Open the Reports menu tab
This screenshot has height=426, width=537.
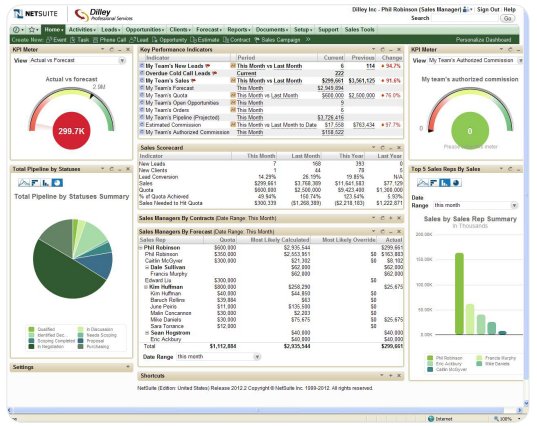tap(239, 30)
